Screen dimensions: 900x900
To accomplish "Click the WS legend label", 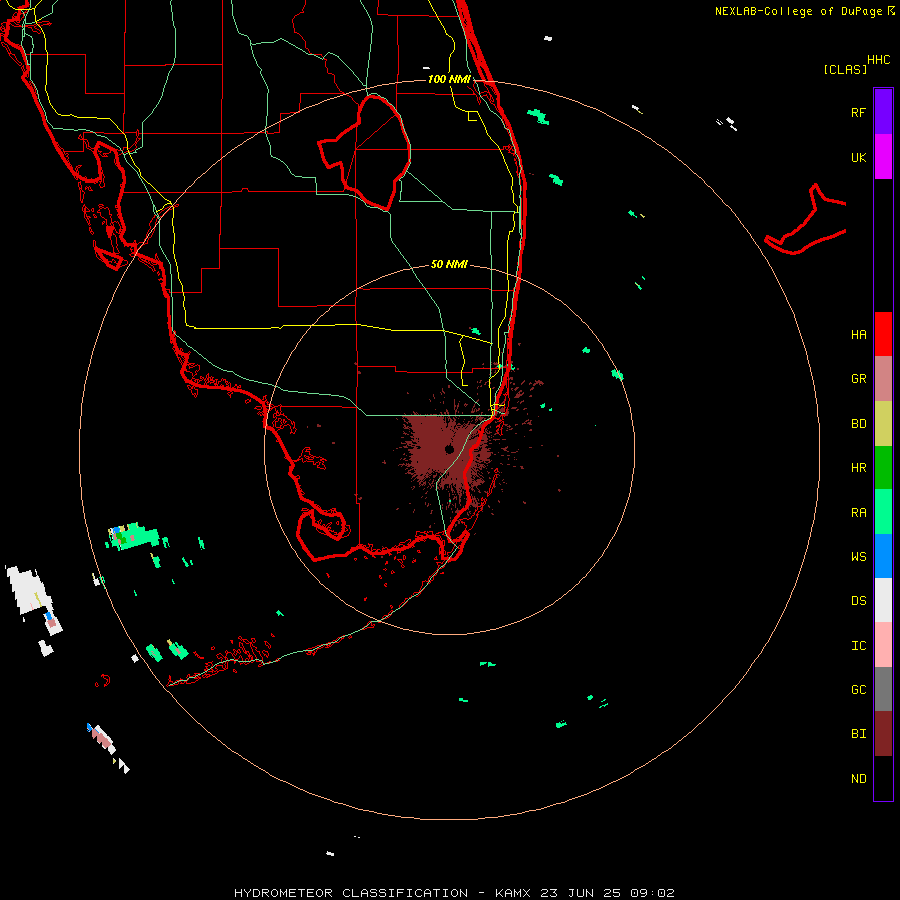I will (x=858, y=556).
